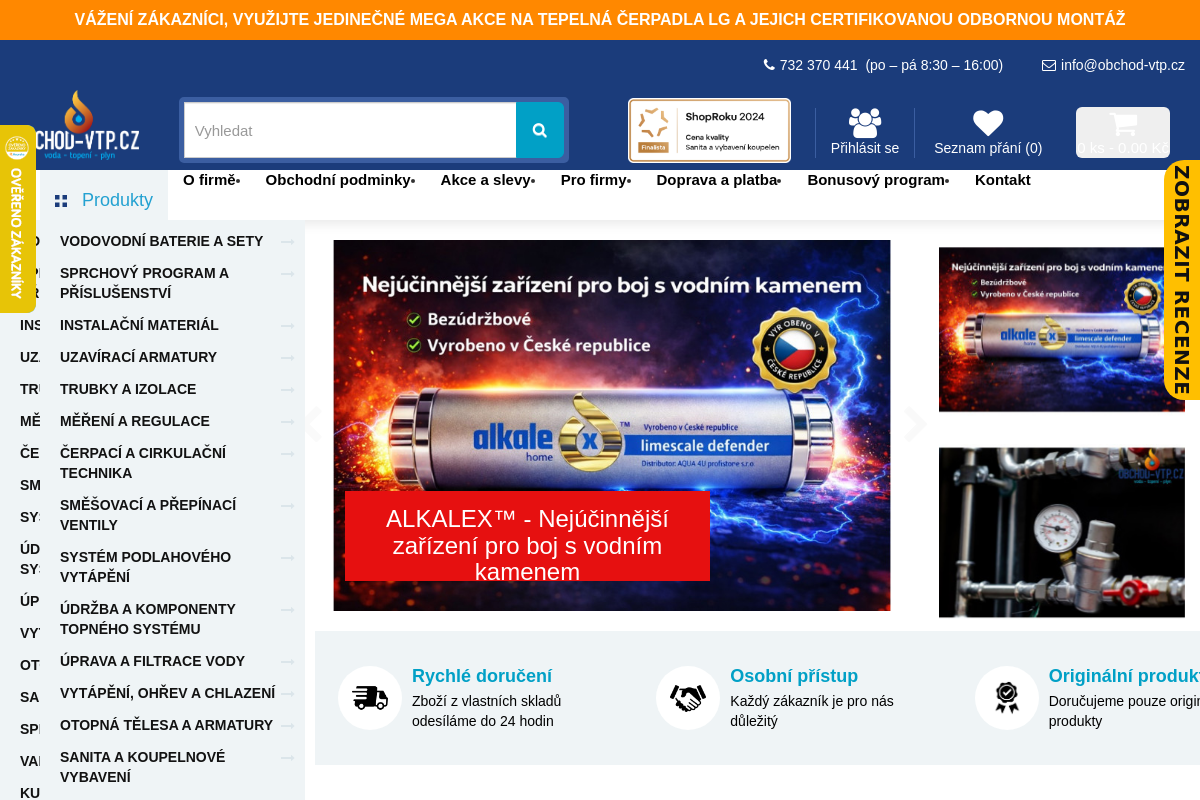
Task: Expand Trubky a izolace category arrow
Action: 288,389
